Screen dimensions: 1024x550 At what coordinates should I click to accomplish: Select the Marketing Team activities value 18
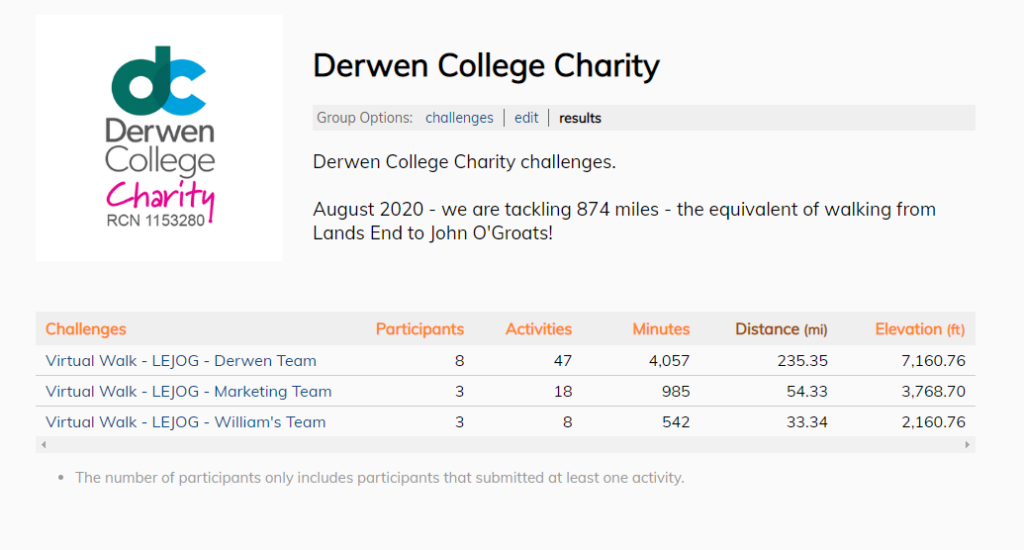pos(563,391)
